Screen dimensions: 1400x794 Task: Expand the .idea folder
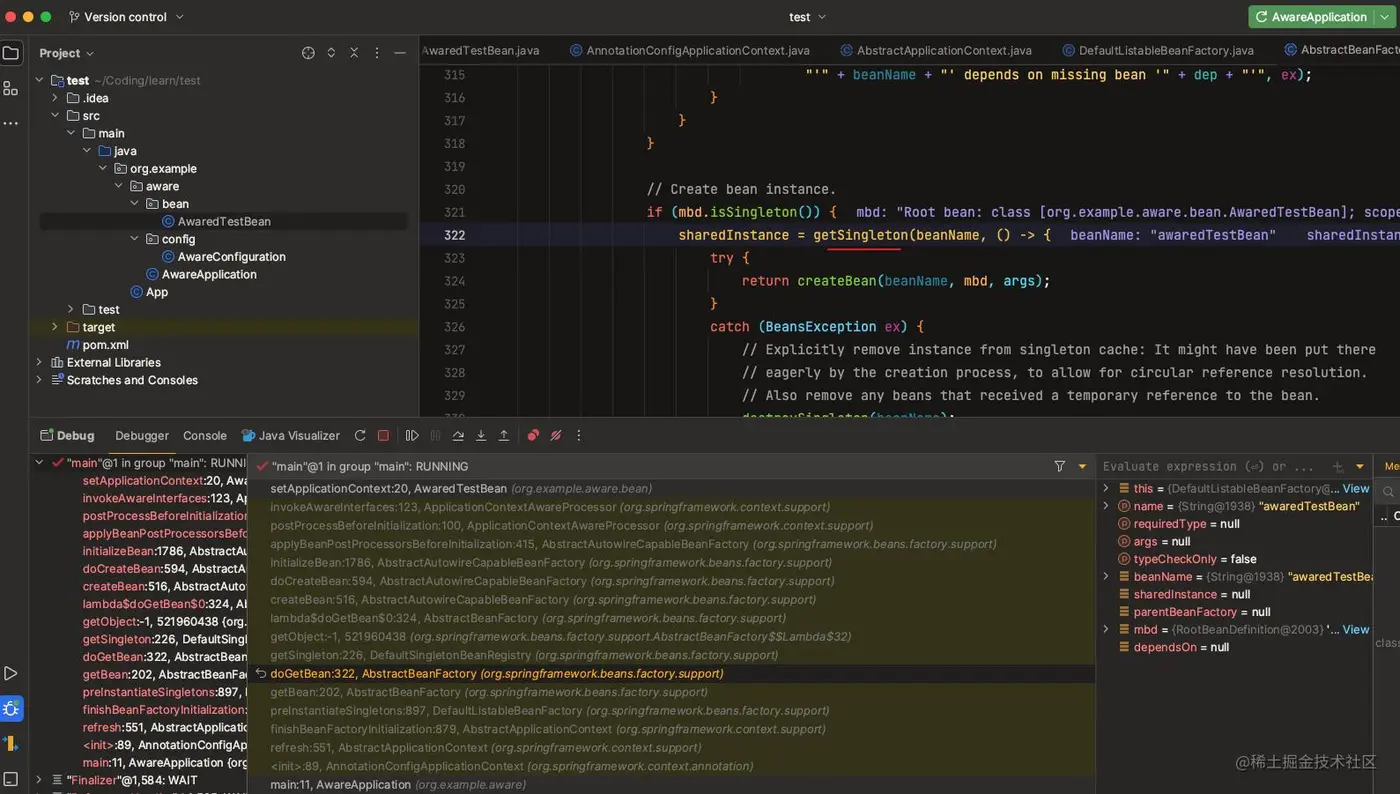point(55,98)
